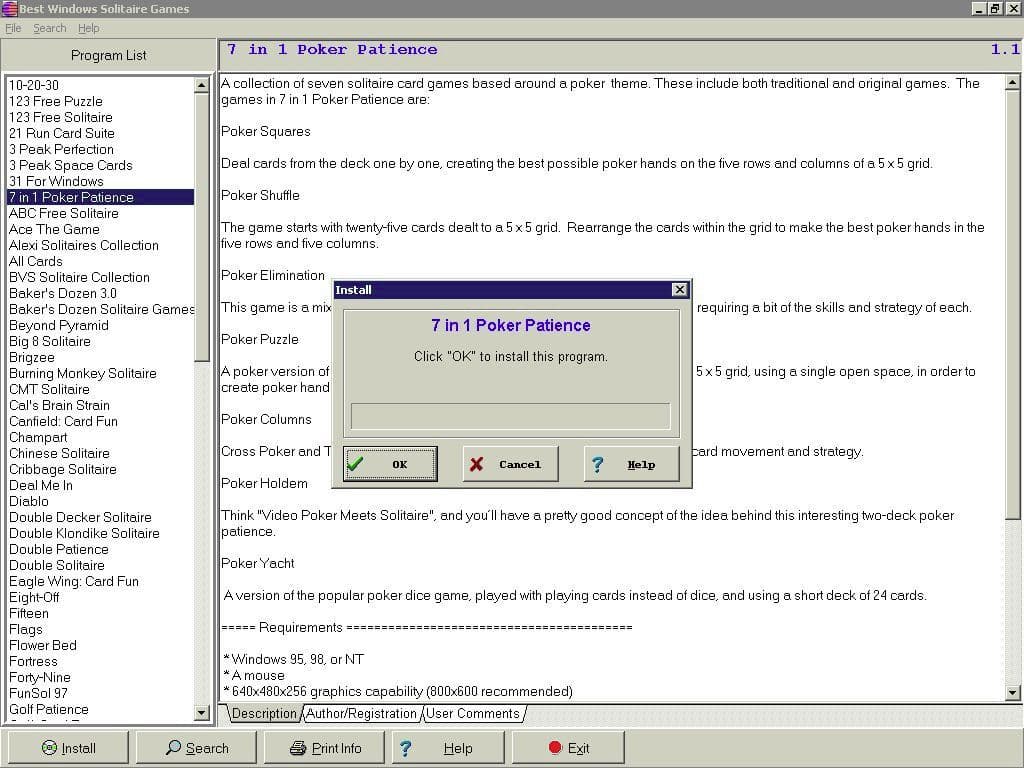Select Alexi Solitaires Collection entry
The image size is (1024, 768).
(x=101, y=245)
